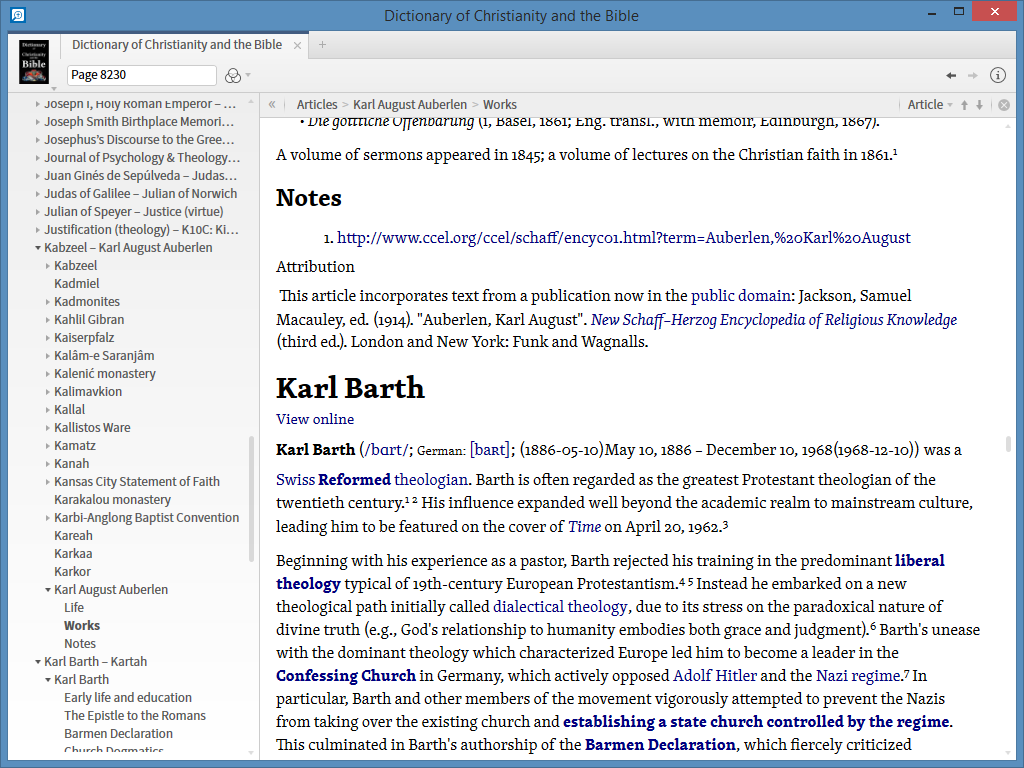Open the visual filters icon menu
Image resolution: width=1024 pixels, height=768 pixels.
tap(237, 75)
